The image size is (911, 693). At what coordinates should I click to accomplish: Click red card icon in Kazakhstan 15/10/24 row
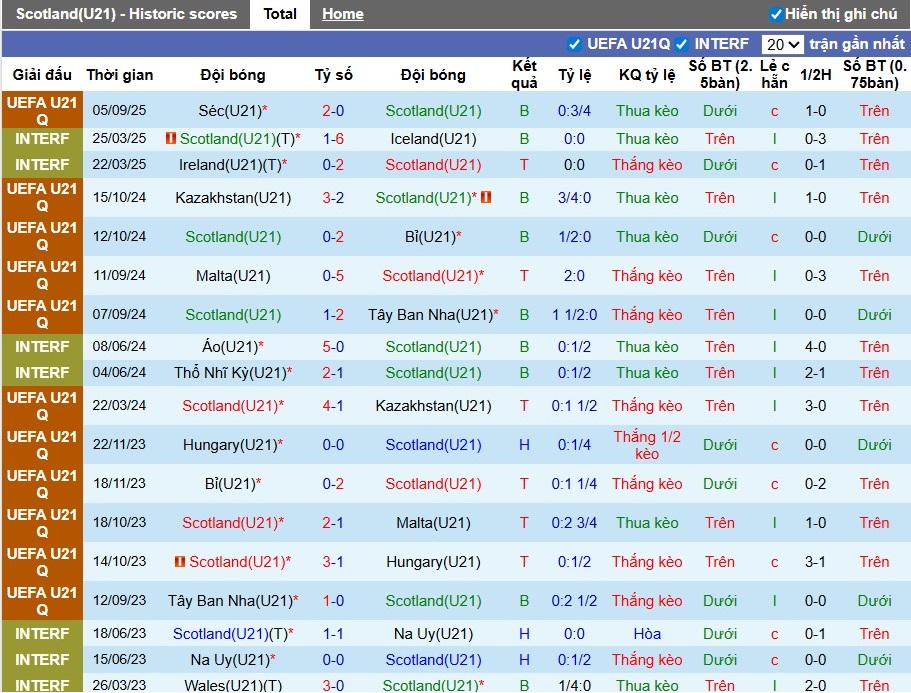486,197
